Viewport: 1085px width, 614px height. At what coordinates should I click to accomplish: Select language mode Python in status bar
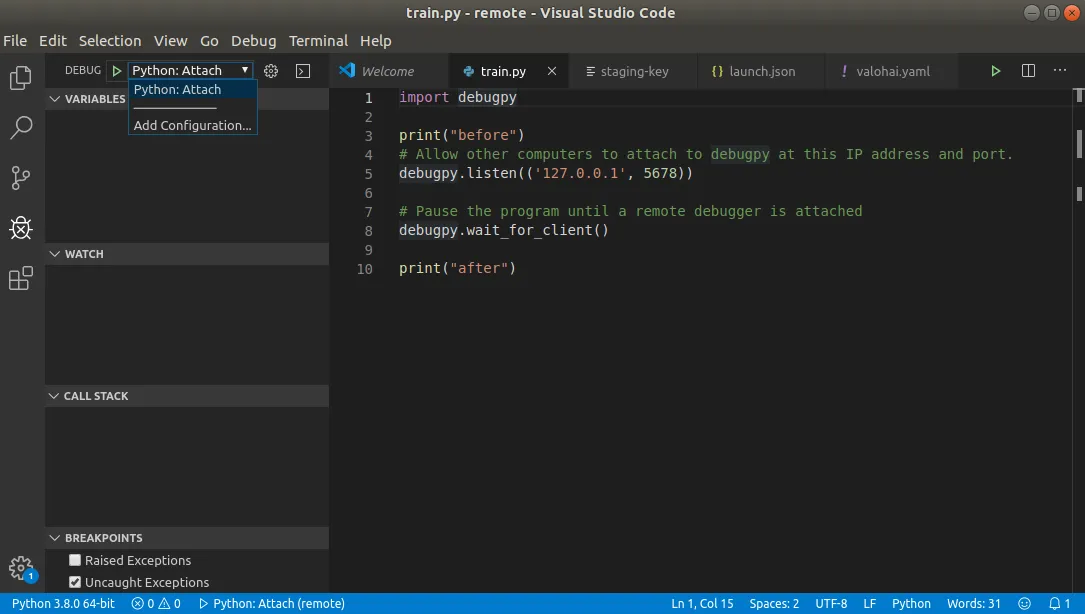(x=911, y=604)
